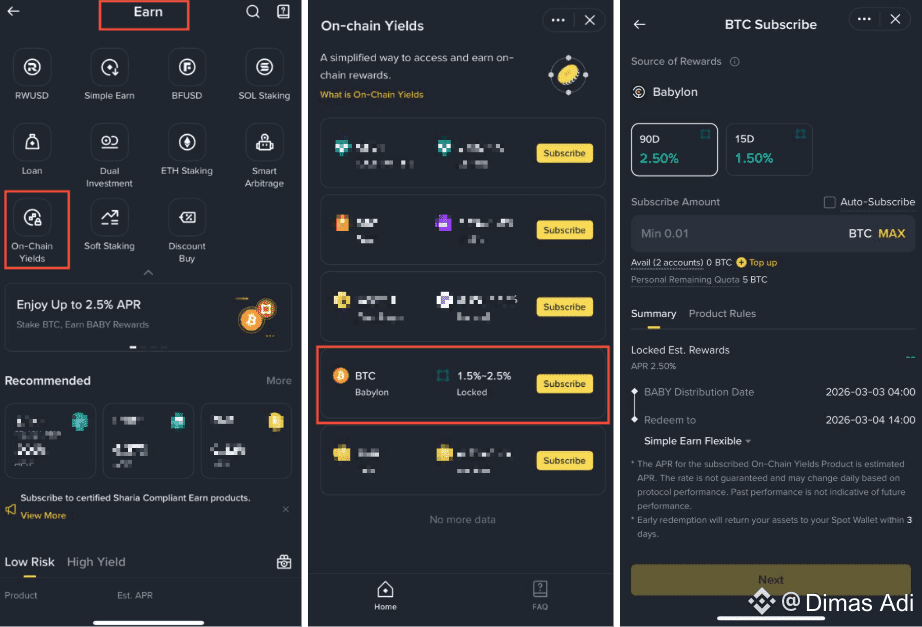Select the 90D 2.50% term option
The image size is (922, 627).
pos(674,149)
